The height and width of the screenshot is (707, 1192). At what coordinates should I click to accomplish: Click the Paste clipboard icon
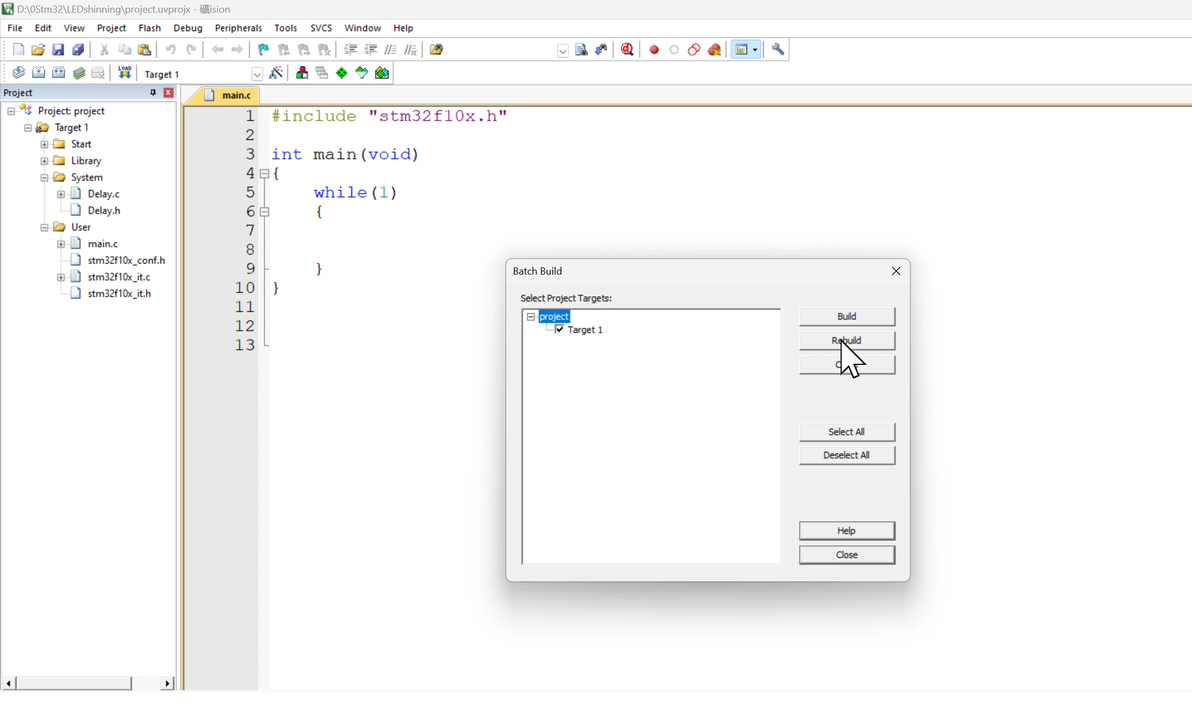coord(144,49)
